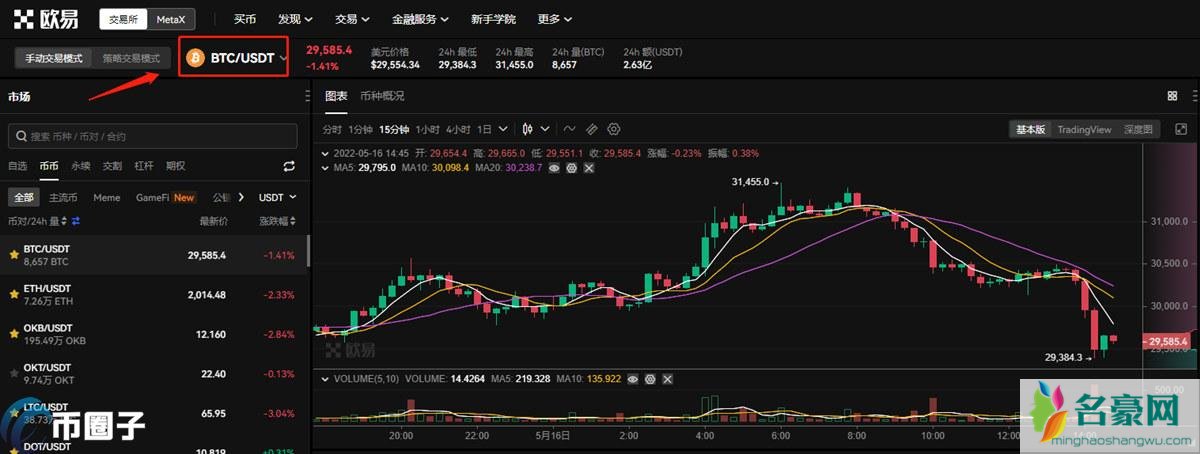Image resolution: width=1200 pixels, height=454 pixels.
Task: Select the Meme filter
Action: click(107, 197)
